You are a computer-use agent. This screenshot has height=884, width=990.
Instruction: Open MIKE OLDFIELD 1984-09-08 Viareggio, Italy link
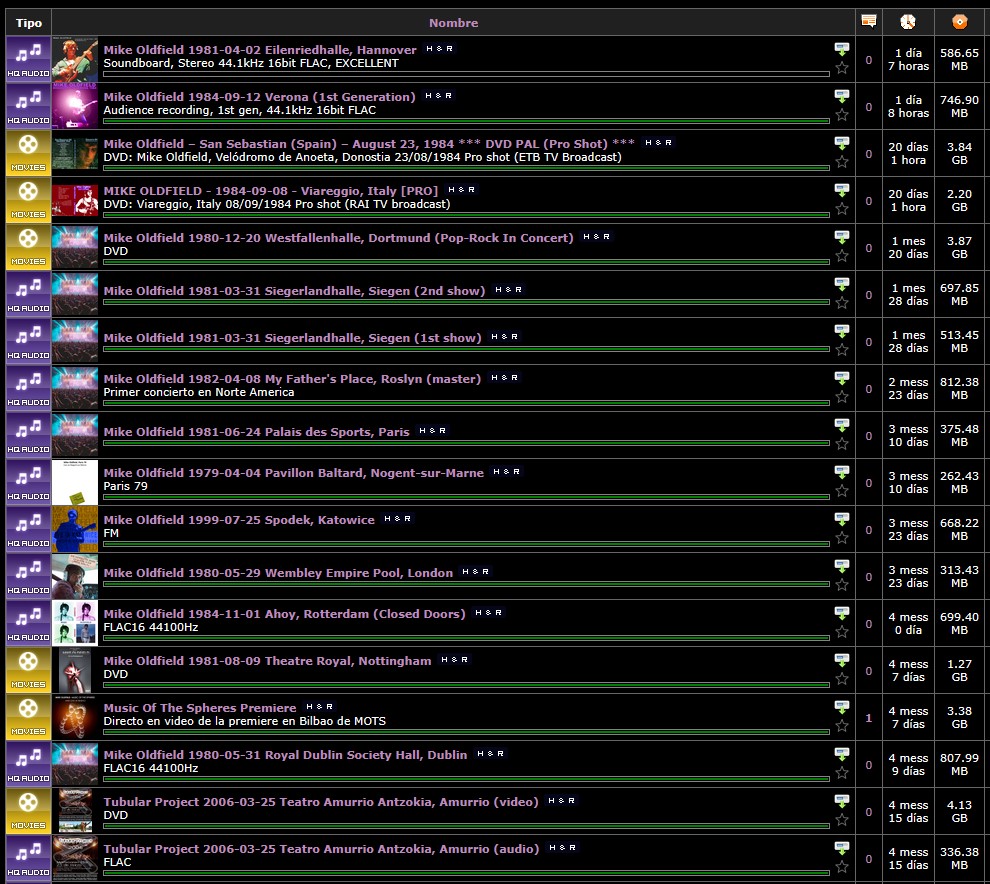[270, 191]
